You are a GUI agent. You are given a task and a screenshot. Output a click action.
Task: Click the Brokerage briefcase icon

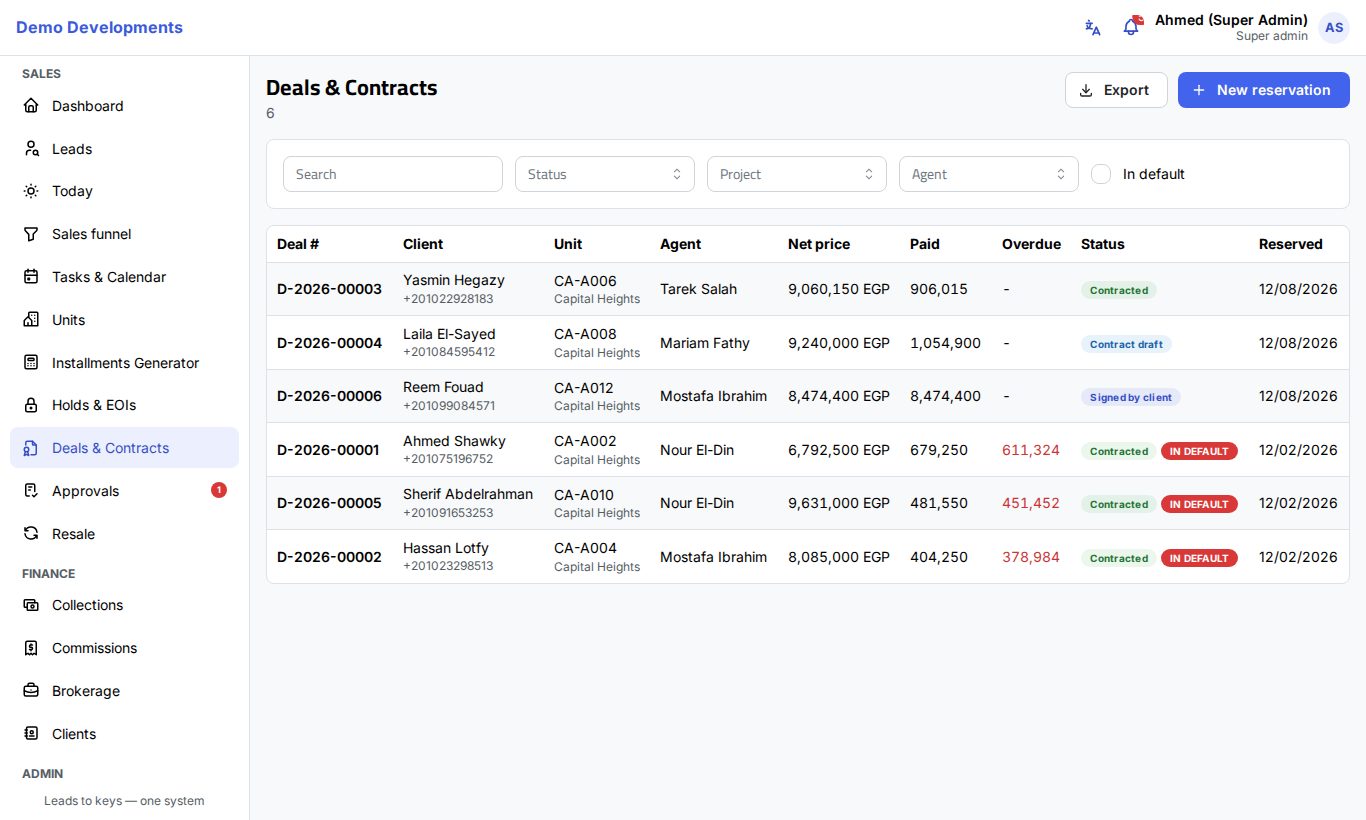pos(31,691)
